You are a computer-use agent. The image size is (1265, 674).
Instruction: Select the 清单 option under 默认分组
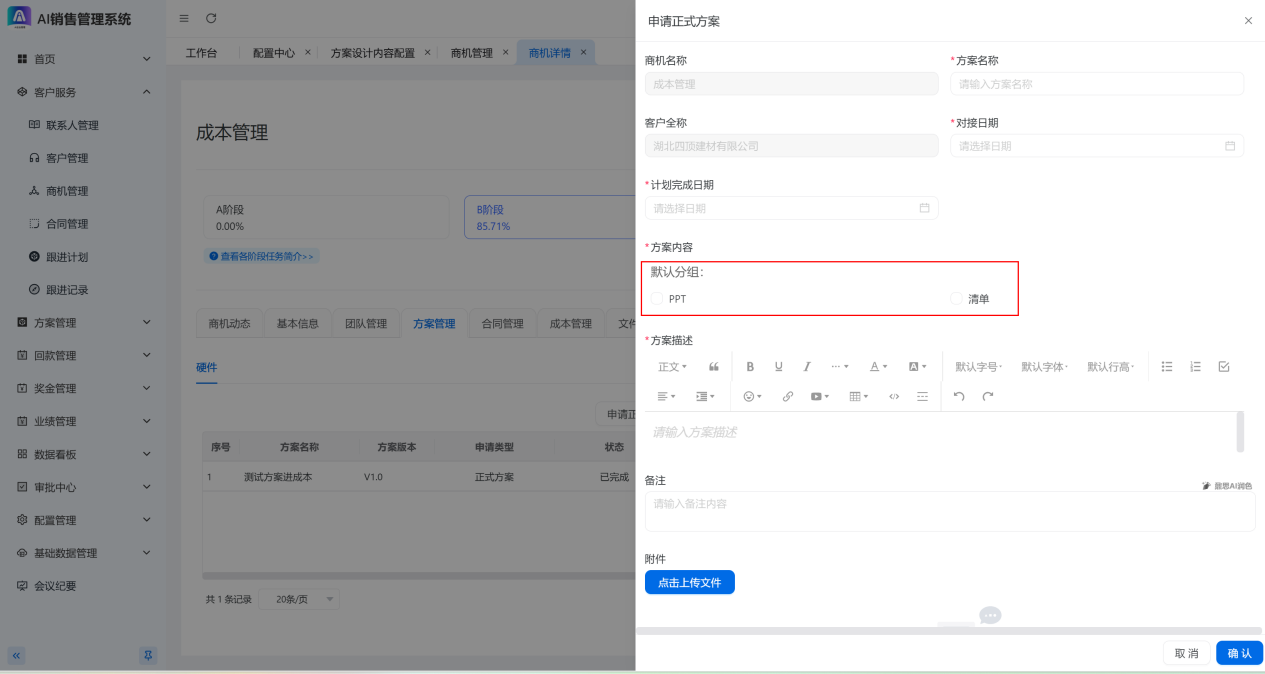pos(957,299)
